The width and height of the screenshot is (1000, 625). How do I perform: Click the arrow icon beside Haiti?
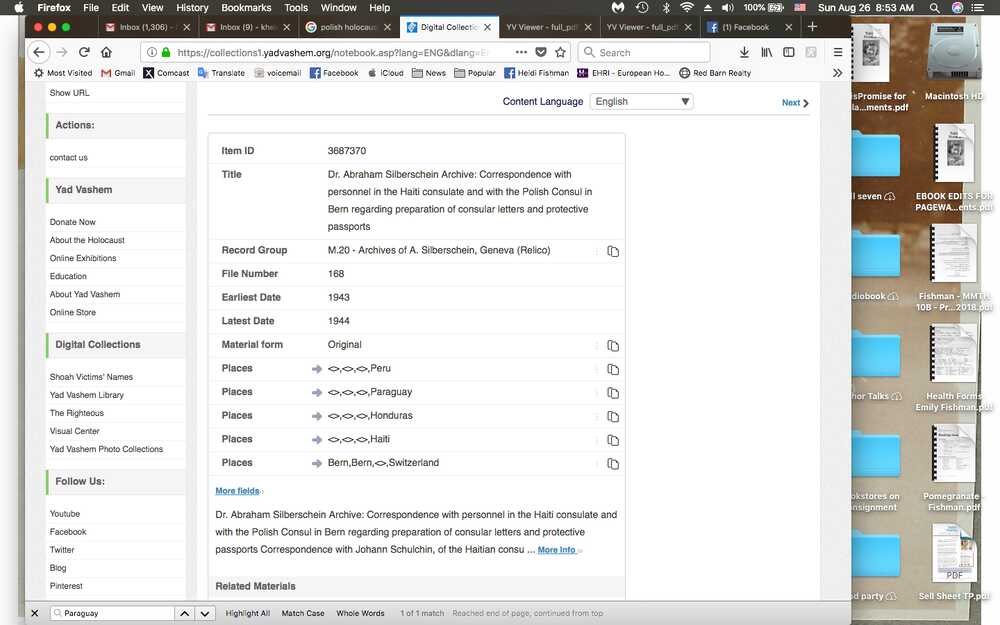pos(316,439)
